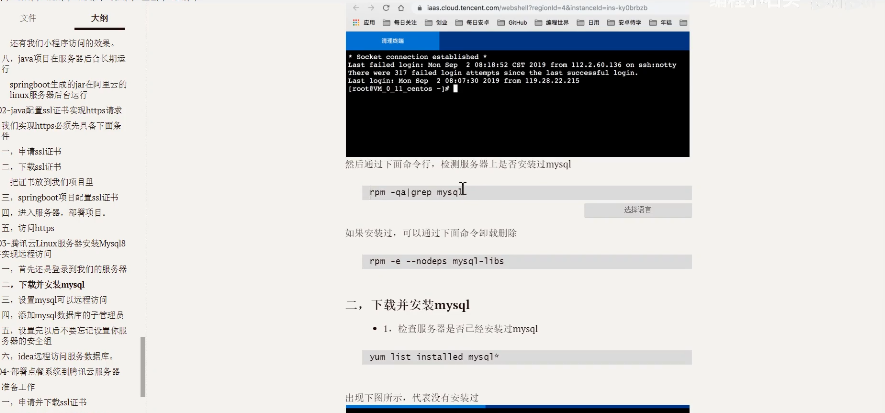Image resolution: width=885 pixels, height=413 pixels.
Task: Jump to '三，设置mysql可以远程访问'
Action: point(54,300)
